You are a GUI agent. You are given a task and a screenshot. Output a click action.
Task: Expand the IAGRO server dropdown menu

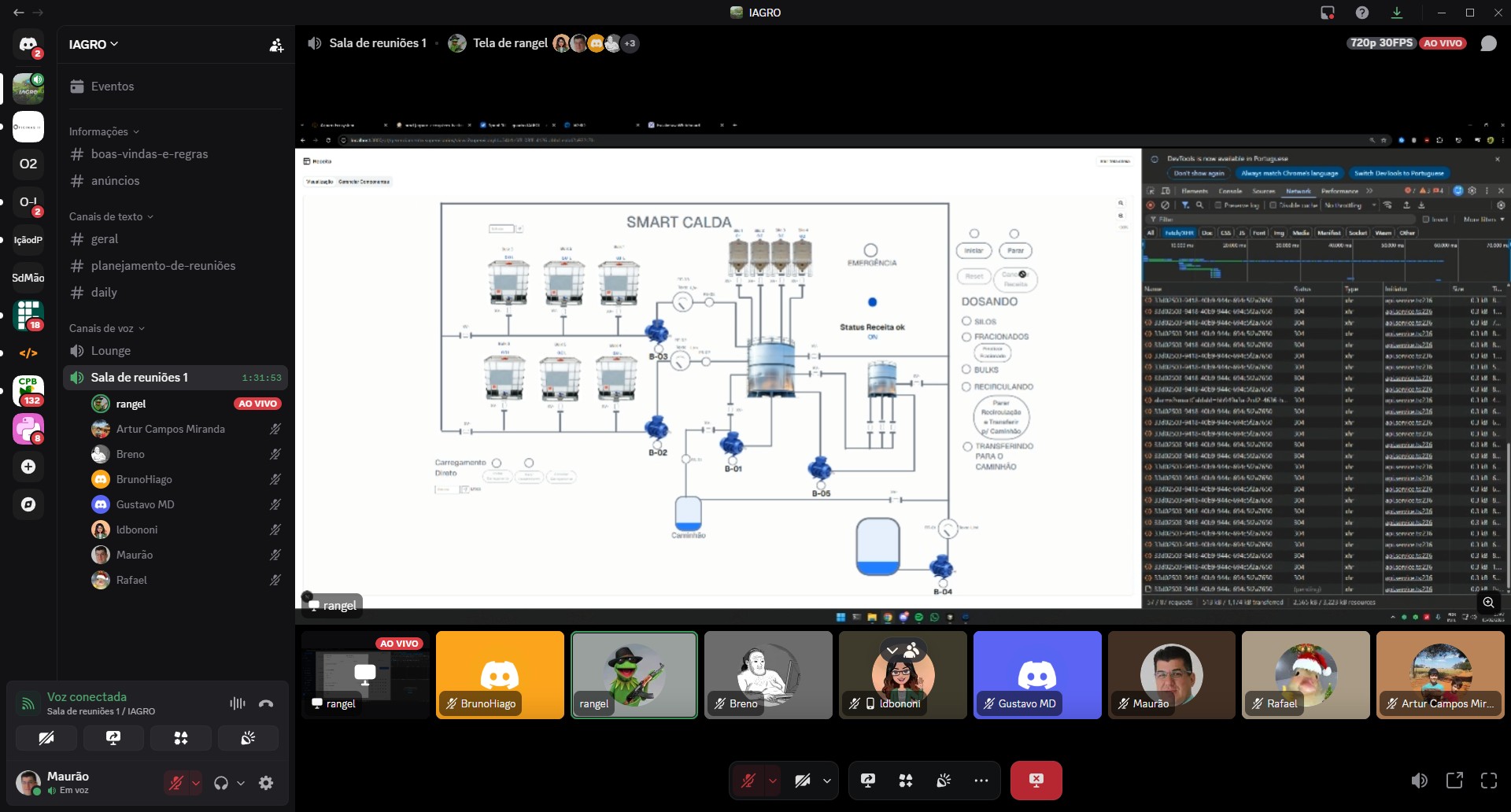click(x=94, y=45)
